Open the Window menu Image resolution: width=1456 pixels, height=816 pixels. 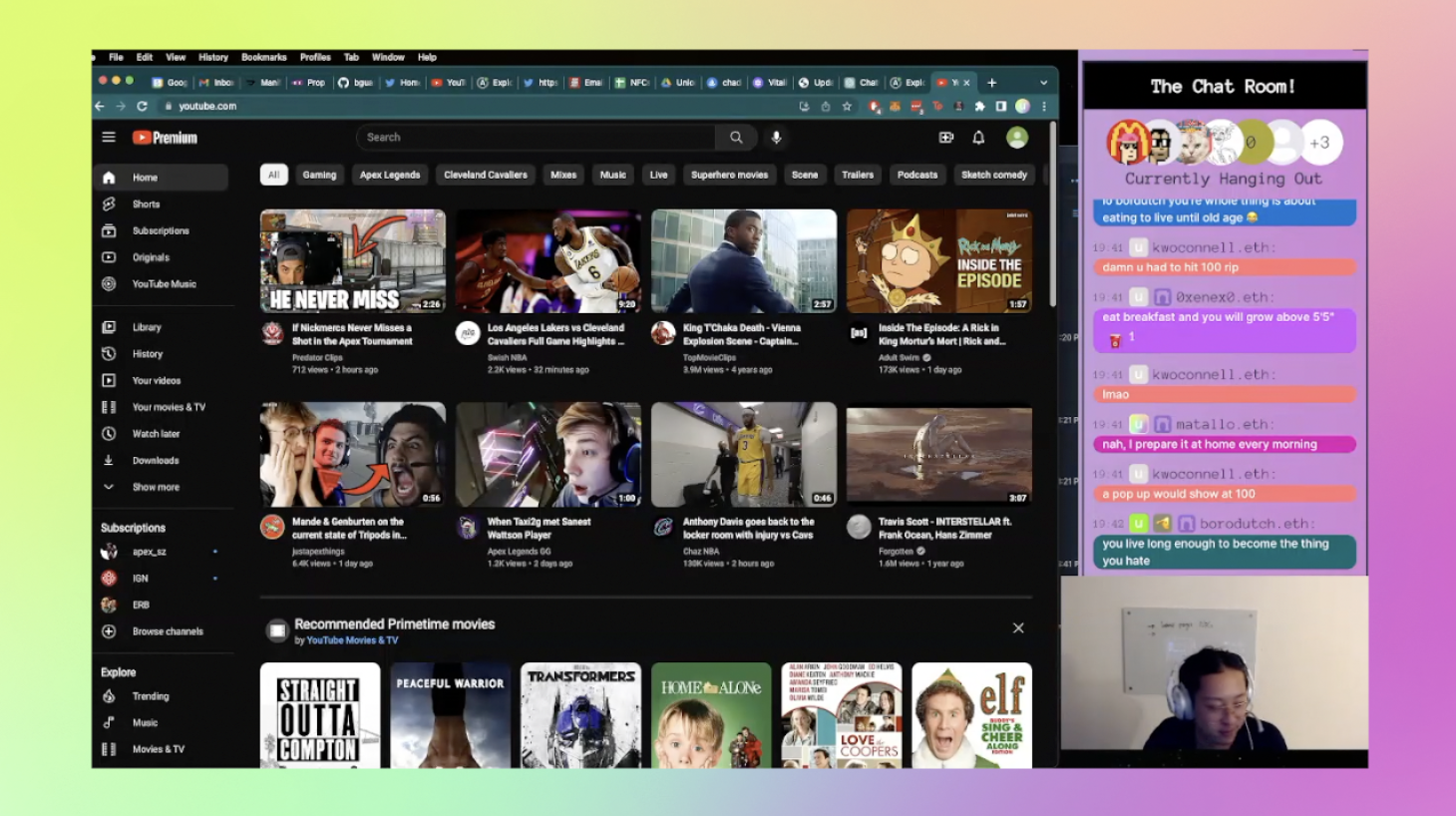[x=388, y=57]
